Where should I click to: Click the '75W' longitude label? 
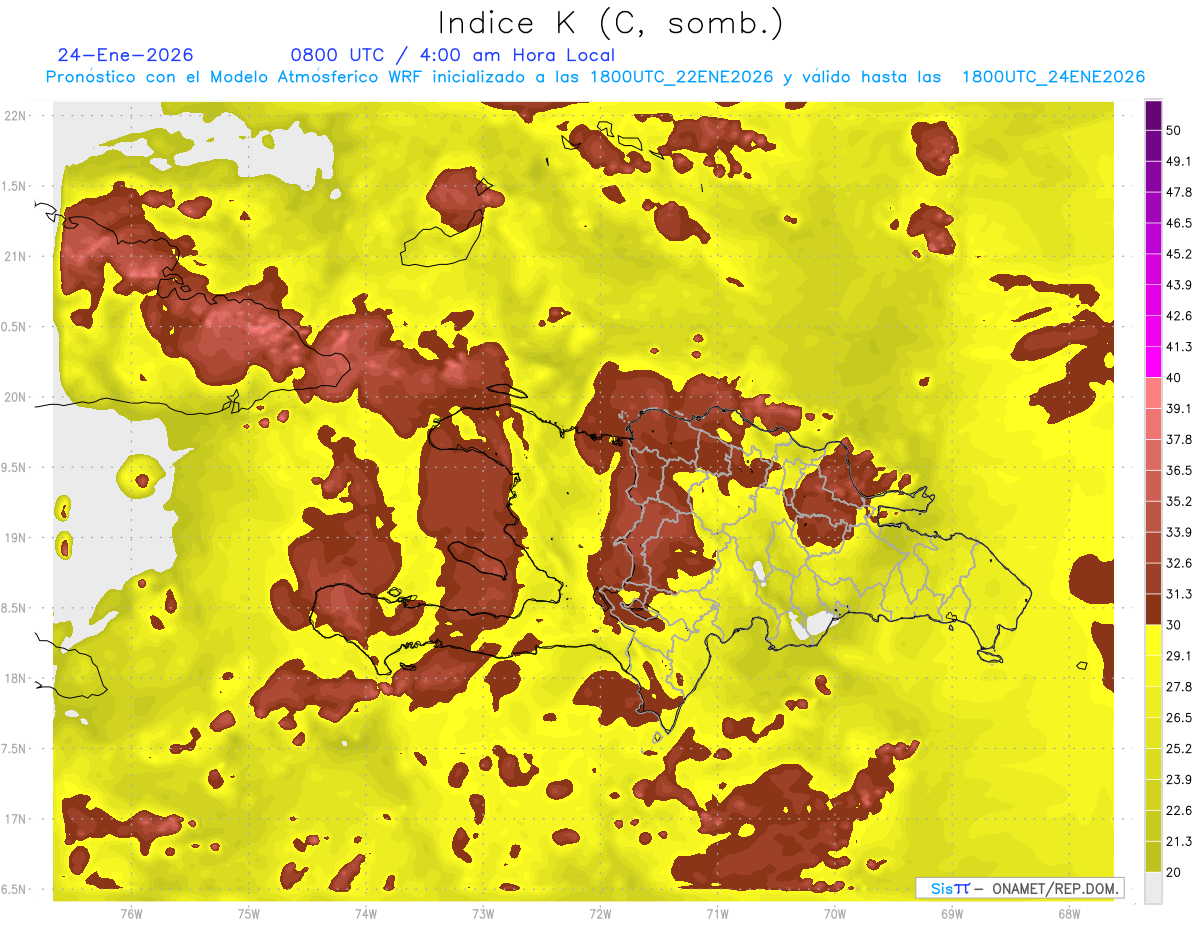(x=249, y=913)
